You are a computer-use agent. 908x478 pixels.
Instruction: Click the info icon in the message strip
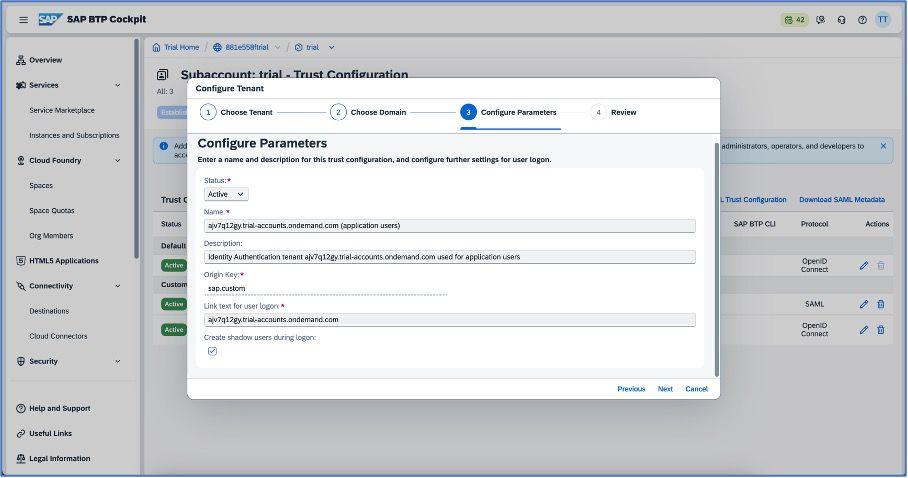pos(164,146)
